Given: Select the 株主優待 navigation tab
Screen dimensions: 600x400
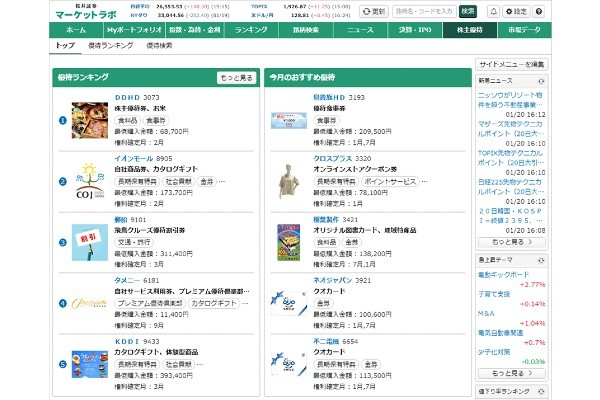Looking at the screenshot, I should coord(470,30).
